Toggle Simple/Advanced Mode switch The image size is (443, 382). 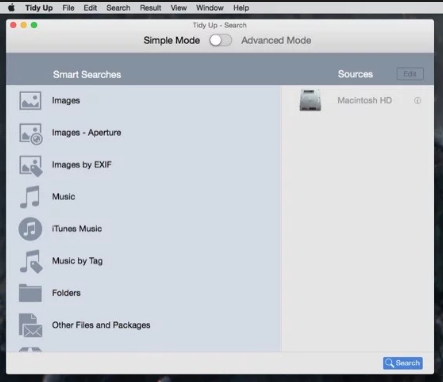220,40
